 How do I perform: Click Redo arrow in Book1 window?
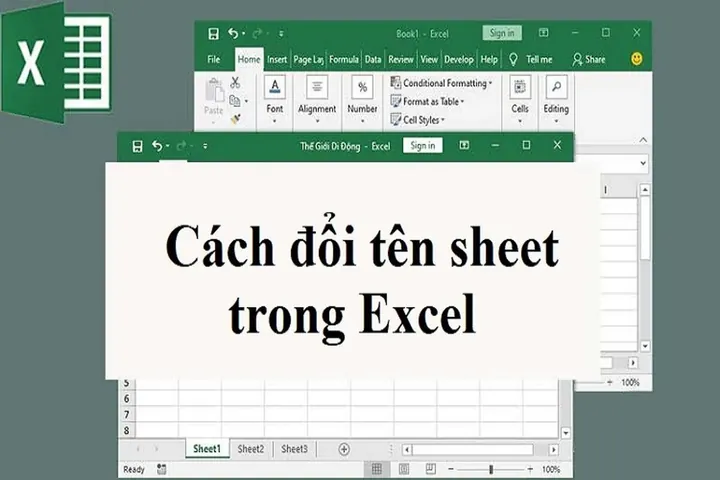click(257, 33)
